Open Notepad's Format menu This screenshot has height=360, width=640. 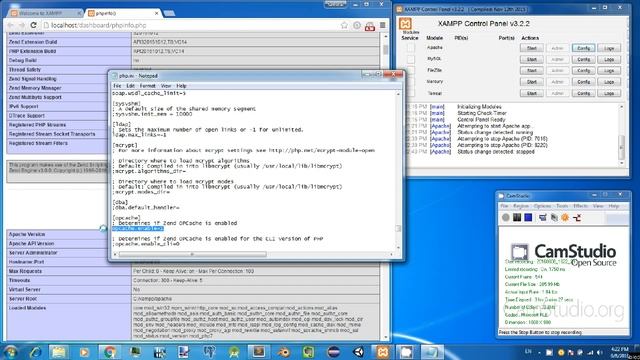147,86
